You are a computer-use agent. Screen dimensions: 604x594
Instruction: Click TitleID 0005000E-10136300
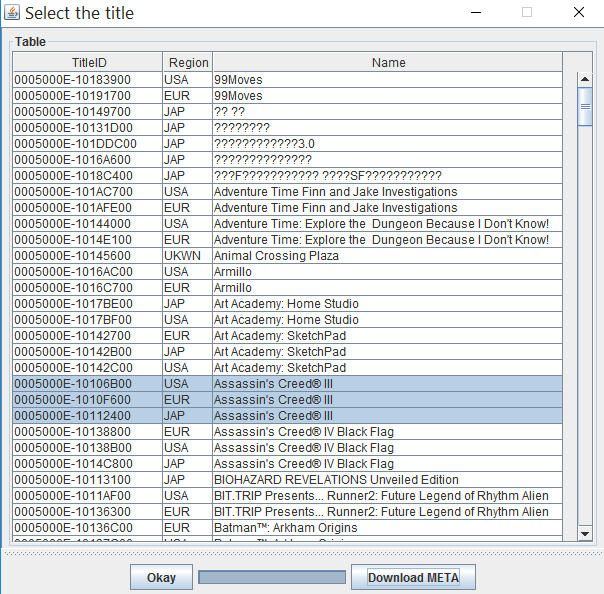[88, 512]
